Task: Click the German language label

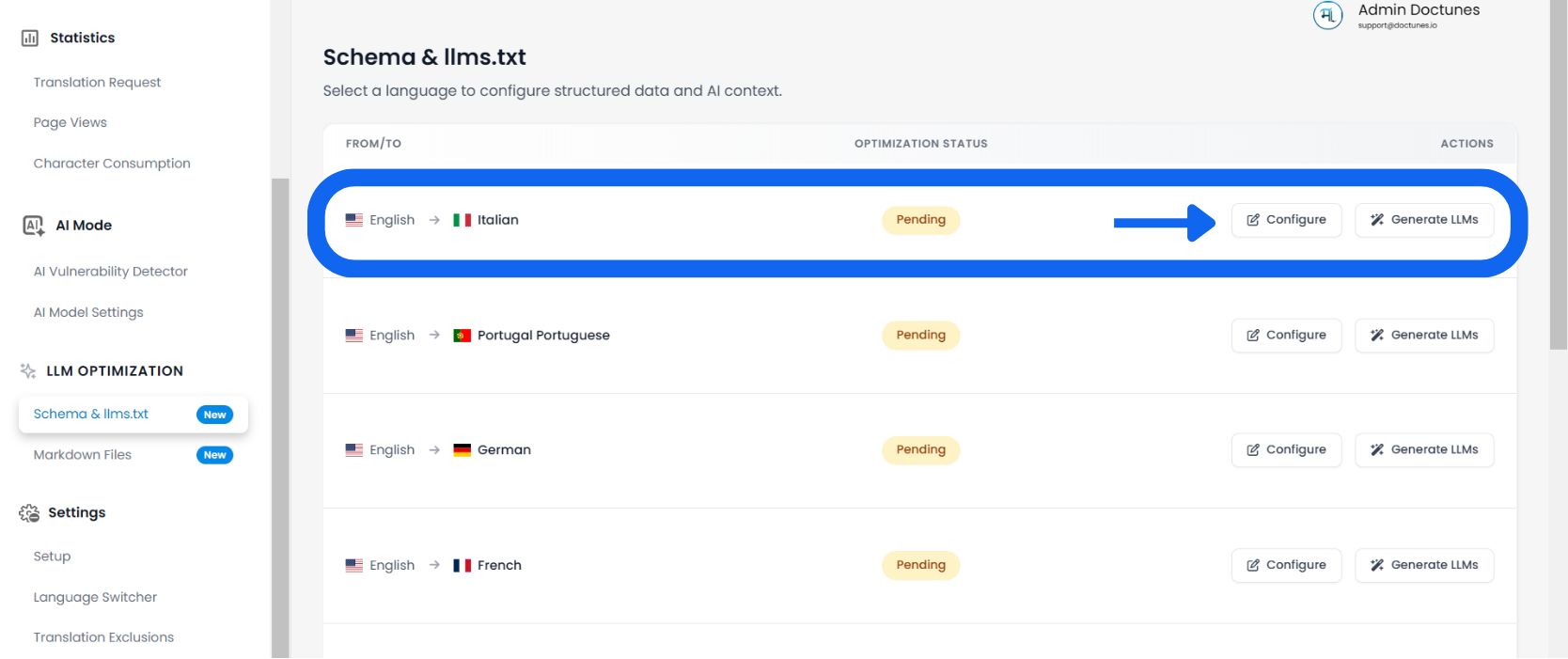Action: (504, 450)
